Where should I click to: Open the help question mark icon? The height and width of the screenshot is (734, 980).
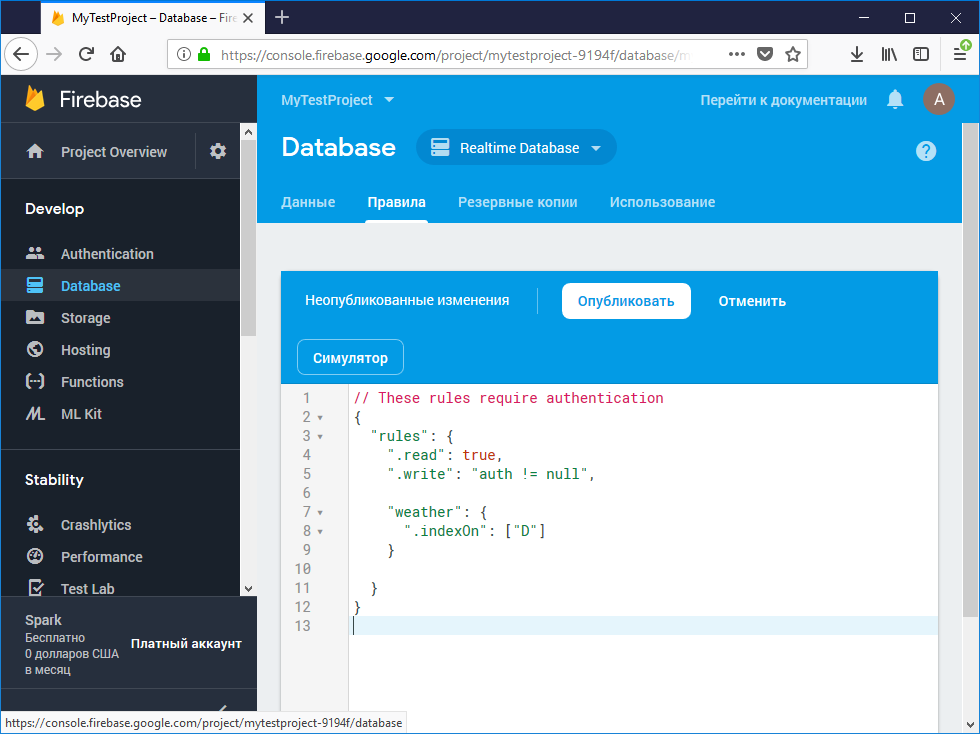[x=926, y=151]
